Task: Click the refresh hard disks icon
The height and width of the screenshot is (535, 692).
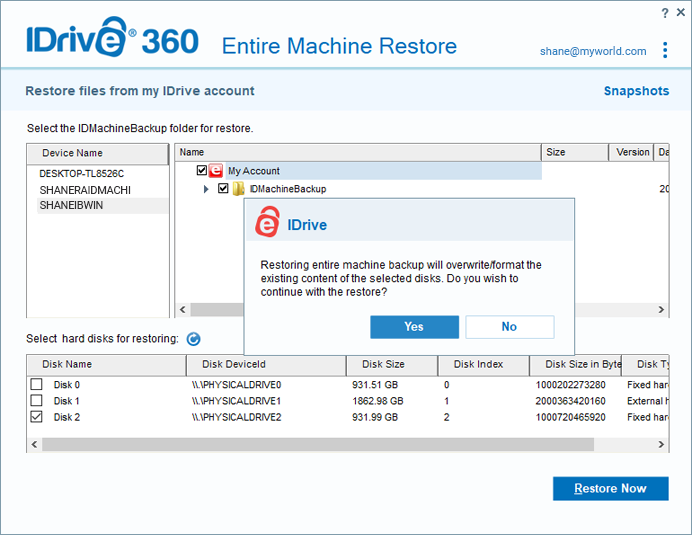Action: (x=193, y=339)
